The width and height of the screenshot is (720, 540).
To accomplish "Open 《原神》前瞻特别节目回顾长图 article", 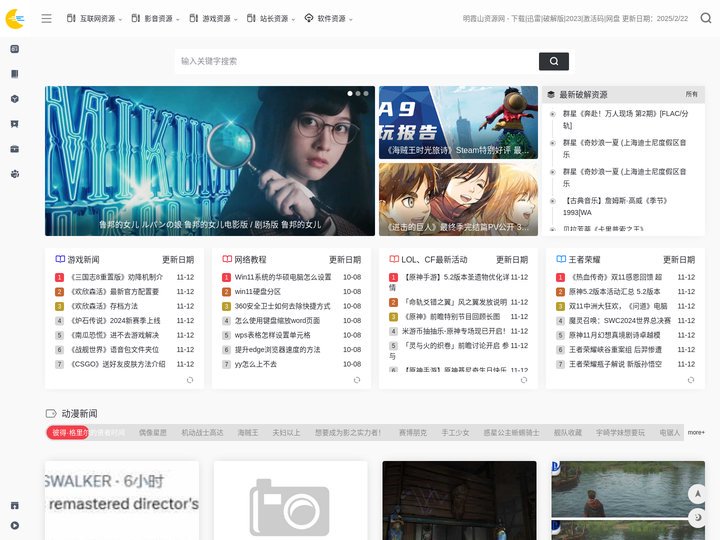I will pos(451,317).
